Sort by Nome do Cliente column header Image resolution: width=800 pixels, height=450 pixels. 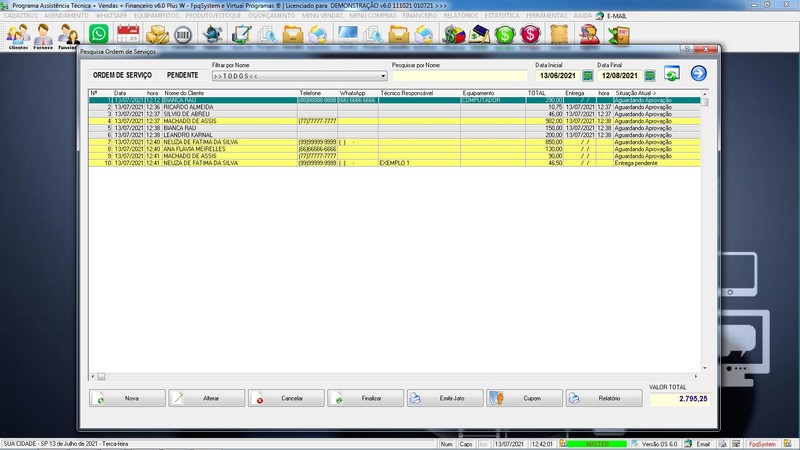[184, 93]
